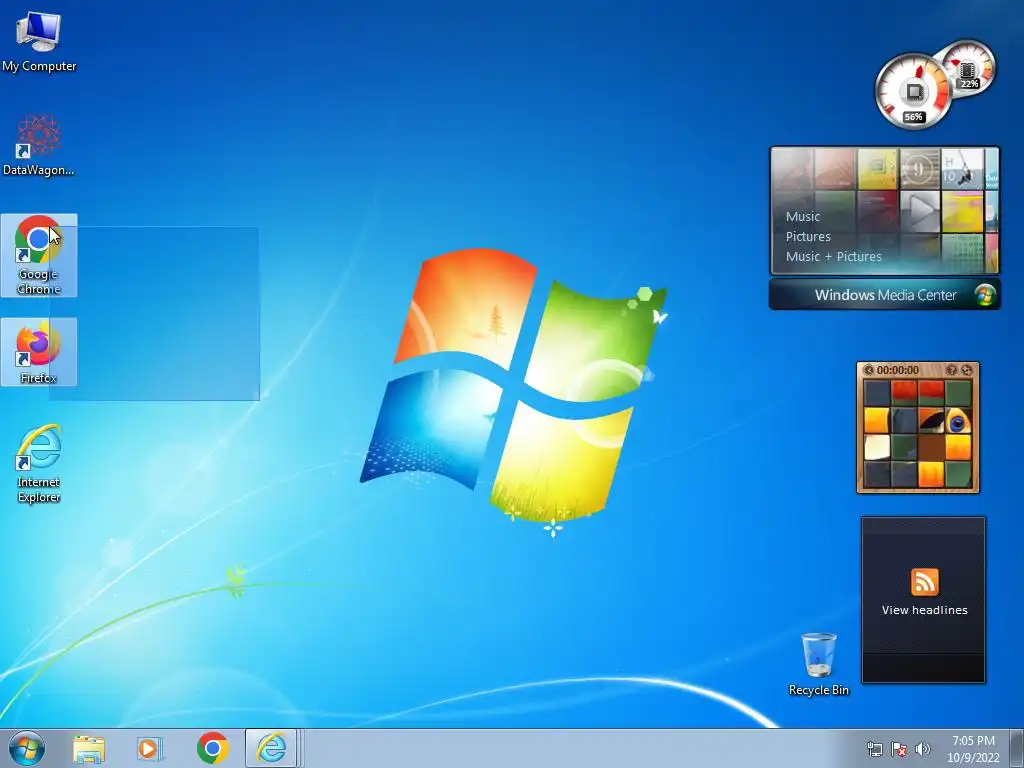
Task: Open My Computer desktop icon
Action: [39, 42]
